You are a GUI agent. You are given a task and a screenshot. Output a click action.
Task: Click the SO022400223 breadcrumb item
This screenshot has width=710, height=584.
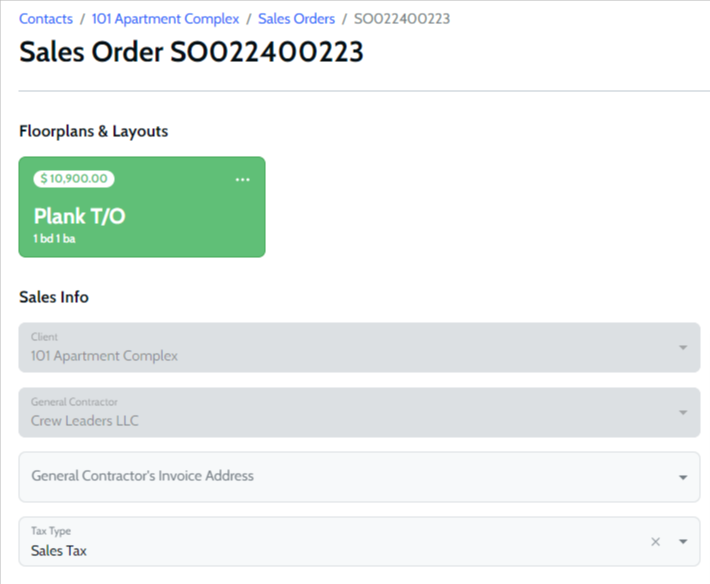click(408, 19)
